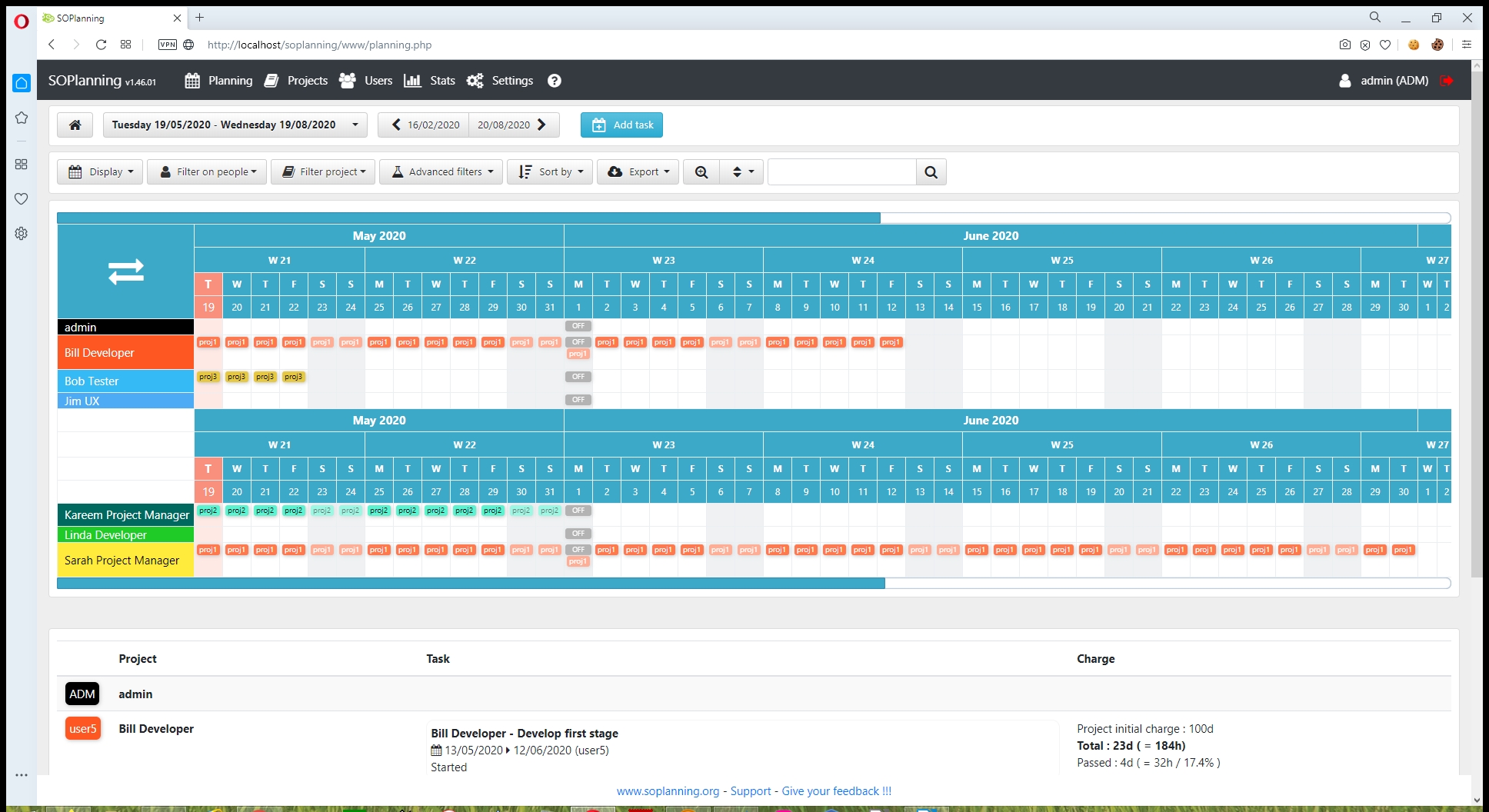Open the Display dropdown
Image resolution: width=1489 pixels, height=812 pixels.
point(100,172)
